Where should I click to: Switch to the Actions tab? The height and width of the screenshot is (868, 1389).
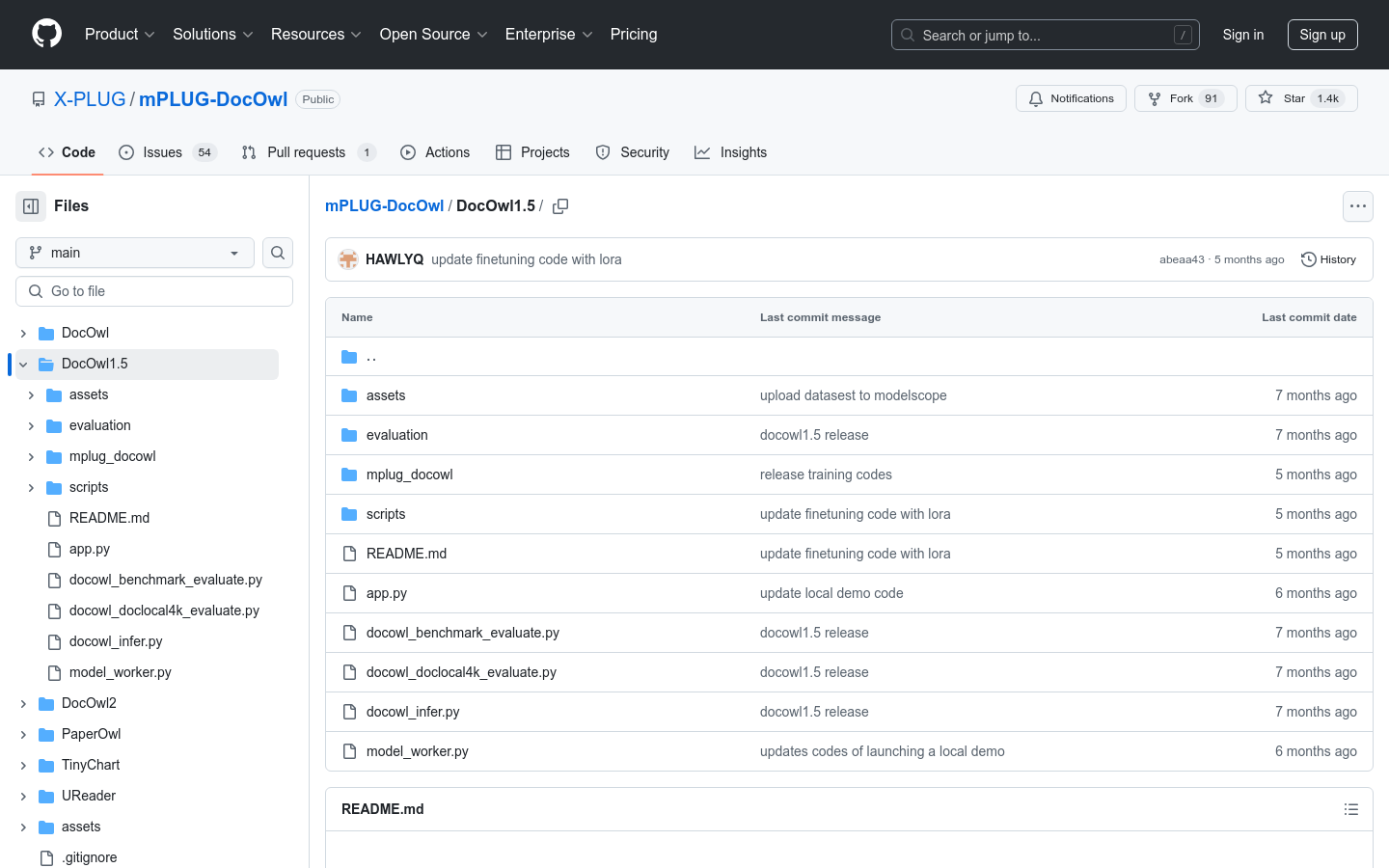(x=435, y=152)
